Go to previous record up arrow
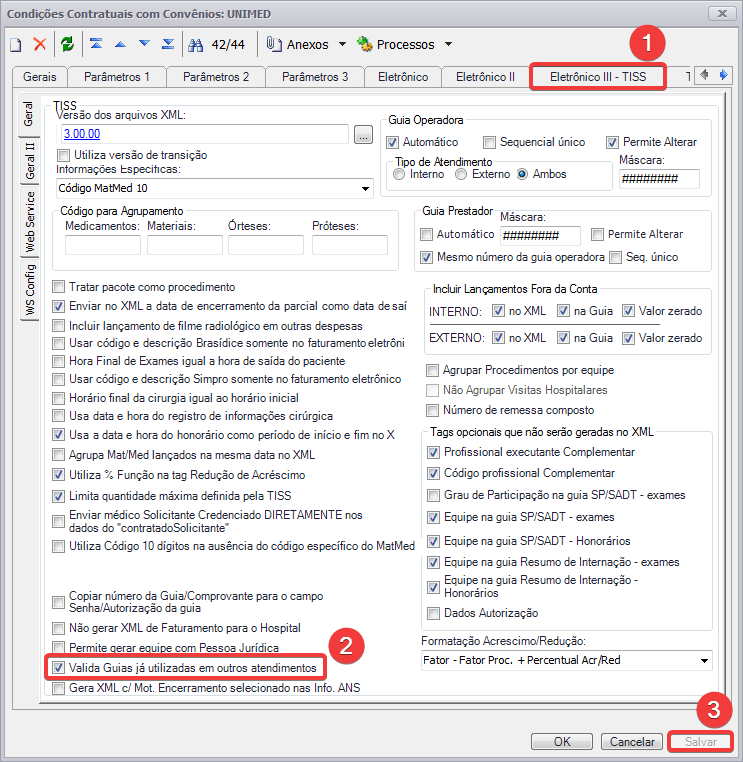This screenshot has height=762, width=743. pos(121,44)
